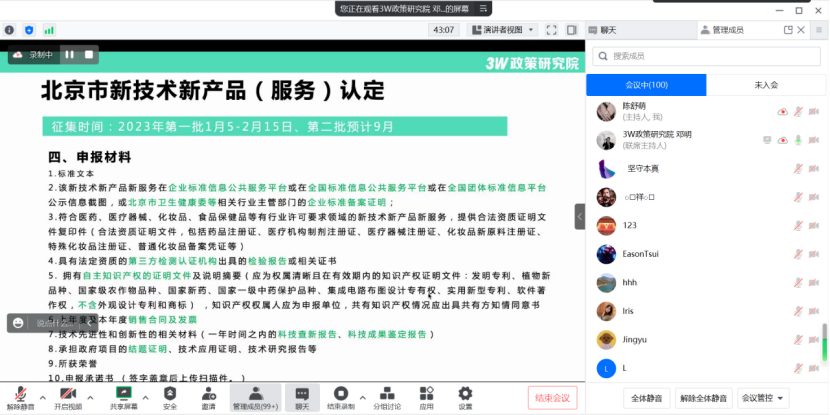
Task: Click screen sharing icon for 邓明
Action: [x=767, y=140]
